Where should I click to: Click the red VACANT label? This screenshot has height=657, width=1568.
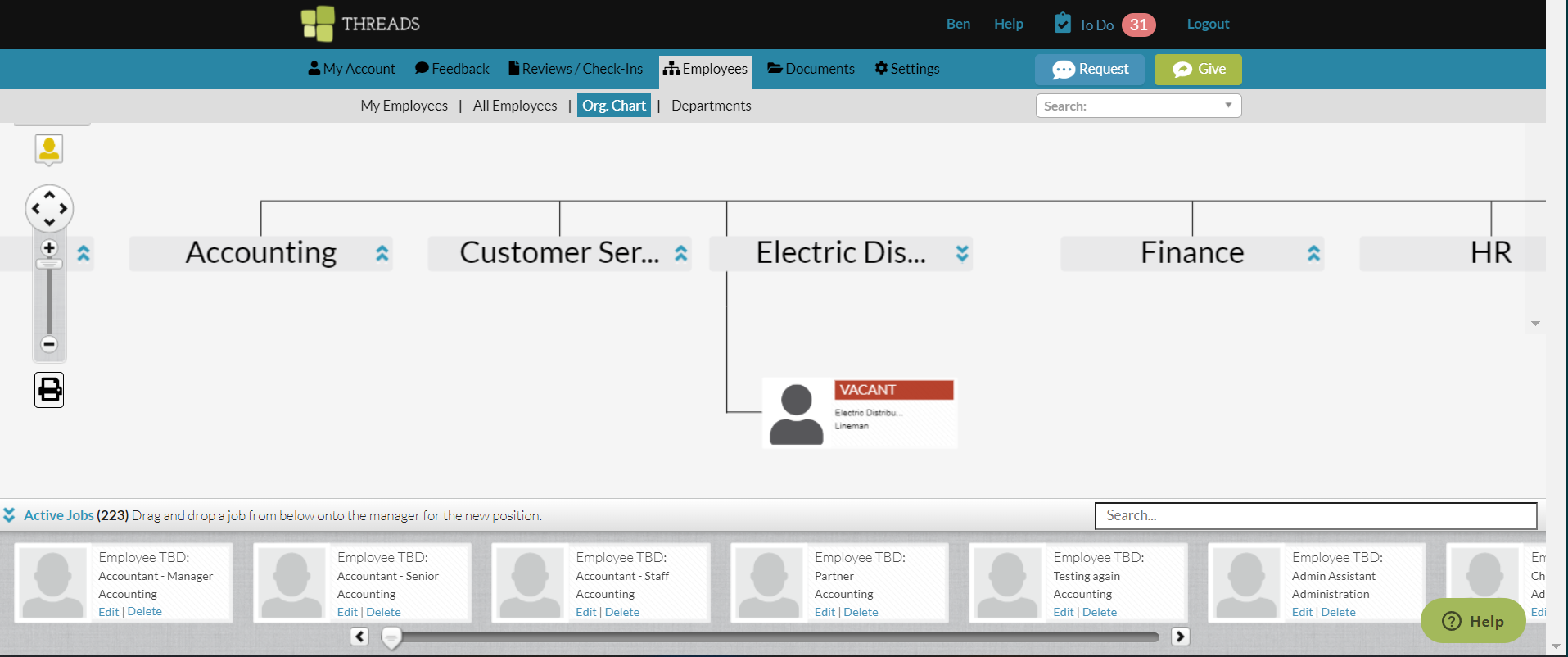(x=894, y=390)
